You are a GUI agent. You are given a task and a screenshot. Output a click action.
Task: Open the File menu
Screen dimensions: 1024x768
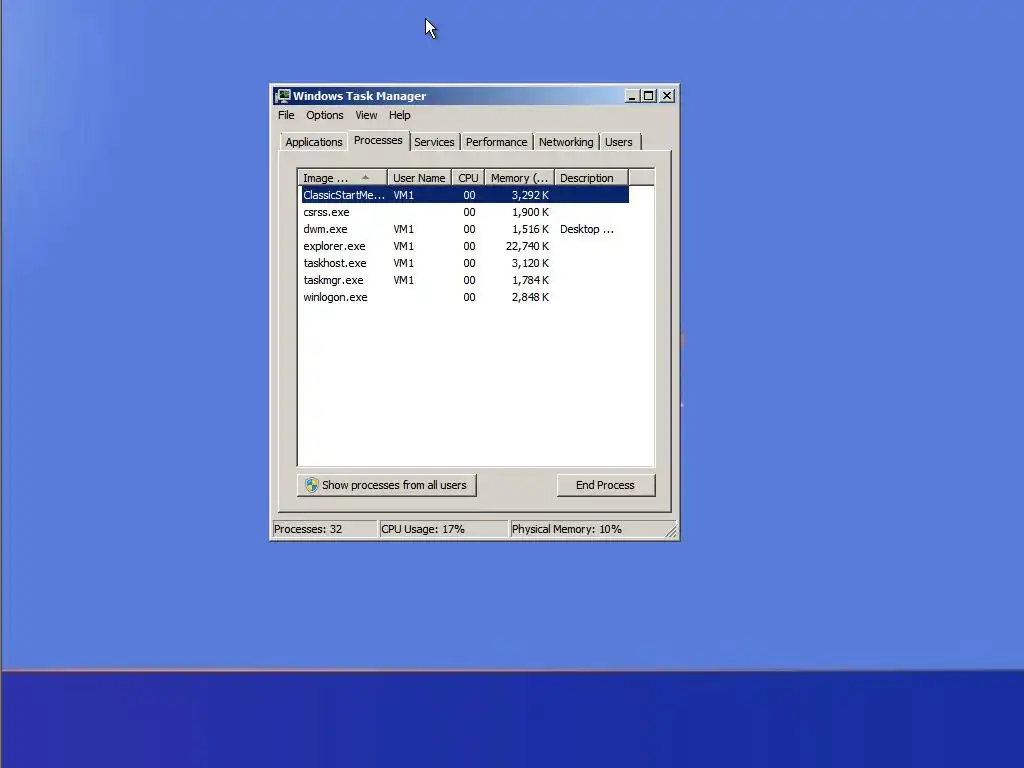coord(286,115)
